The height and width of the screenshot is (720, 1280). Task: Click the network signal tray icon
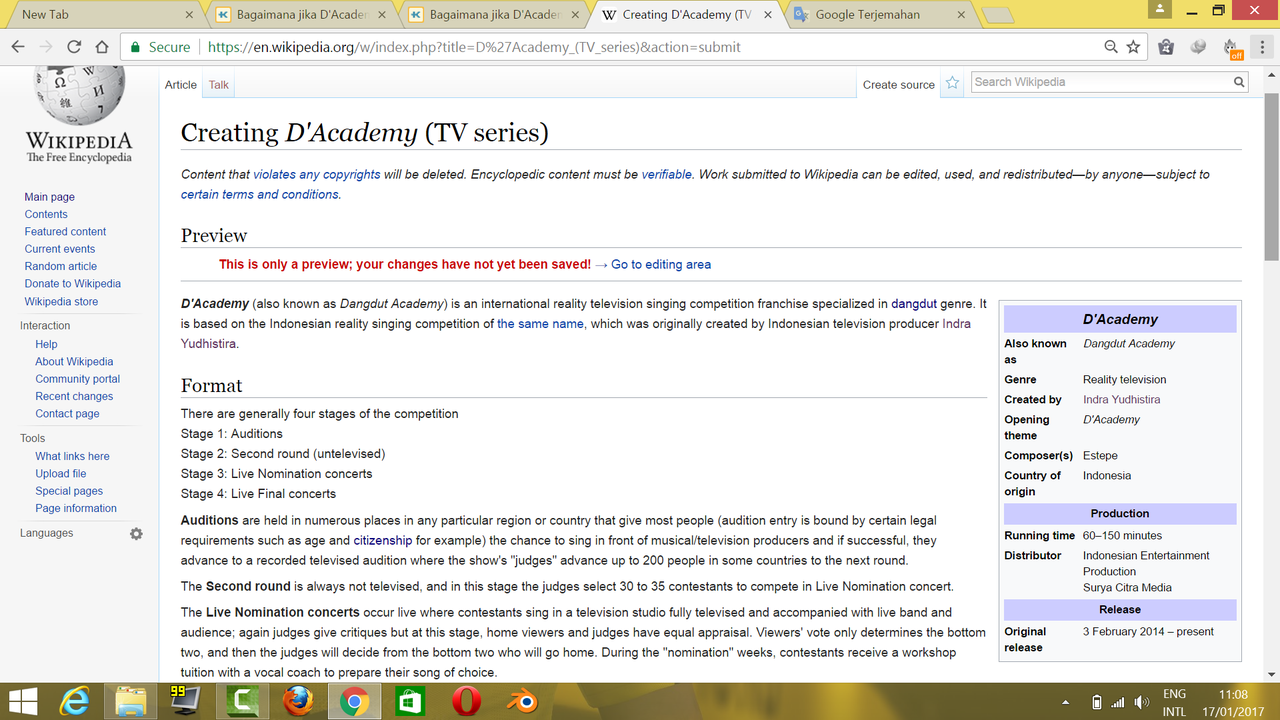coord(1118,702)
